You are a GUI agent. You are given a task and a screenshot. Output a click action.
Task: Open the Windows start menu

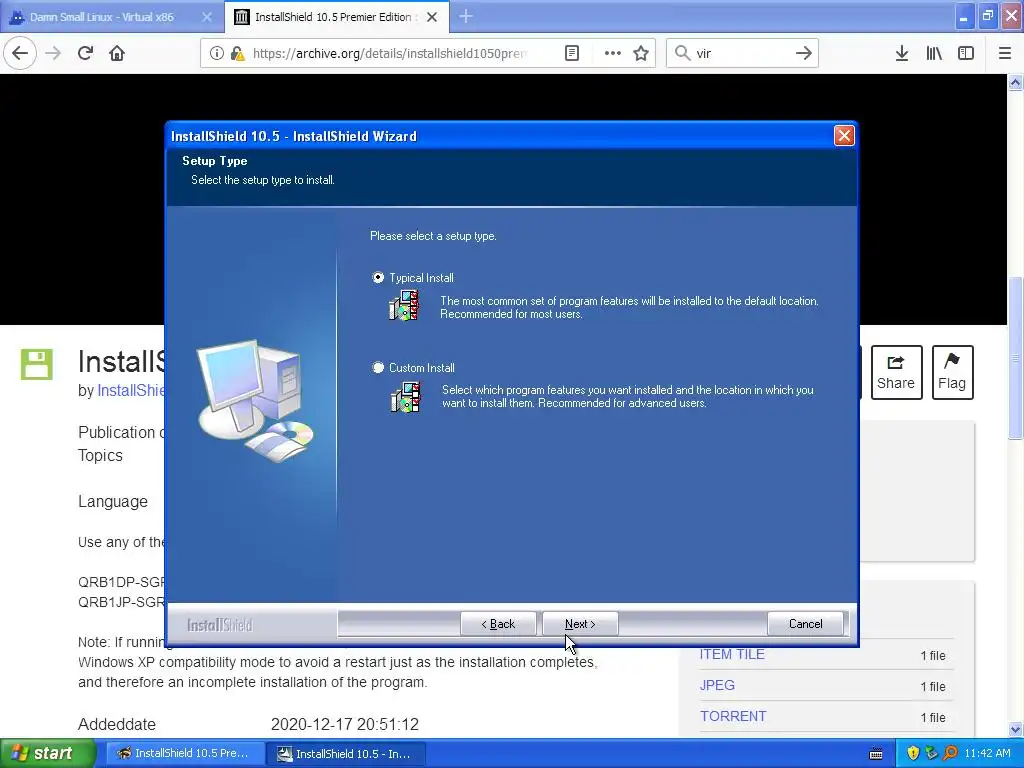(47, 753)
